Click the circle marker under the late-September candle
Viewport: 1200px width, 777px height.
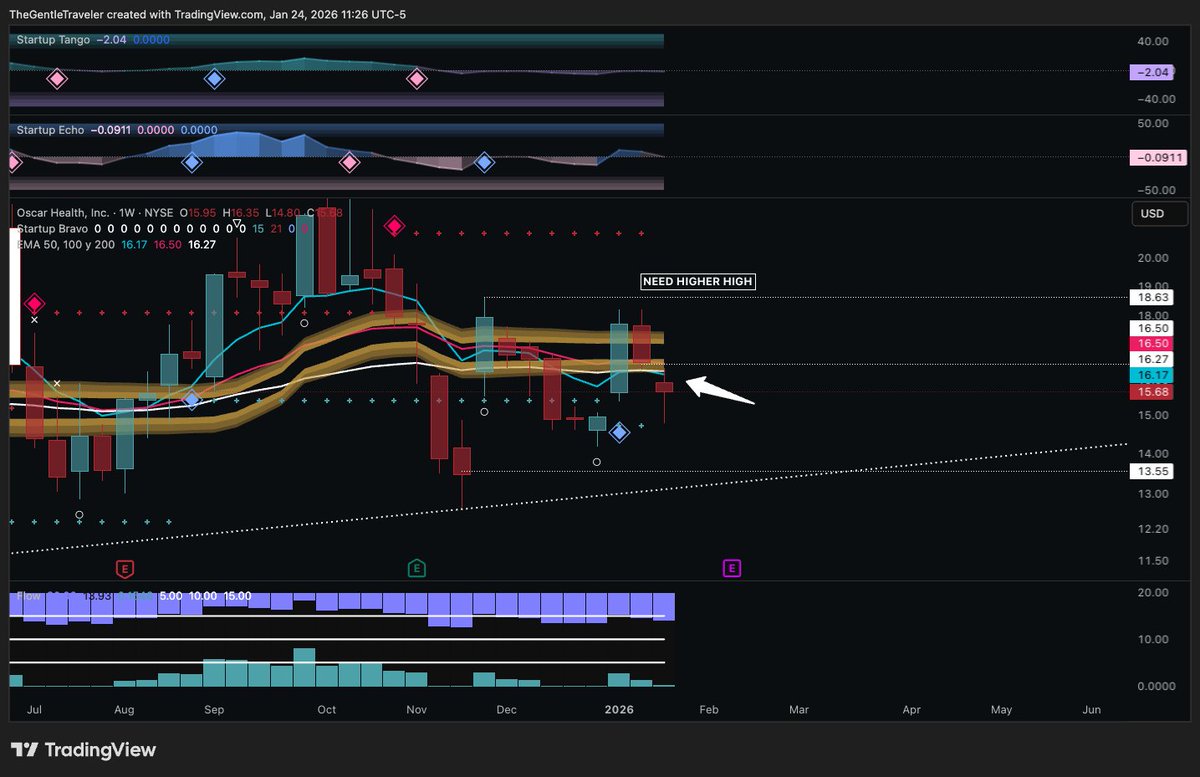pyautogui.click(x=304, y=323)
